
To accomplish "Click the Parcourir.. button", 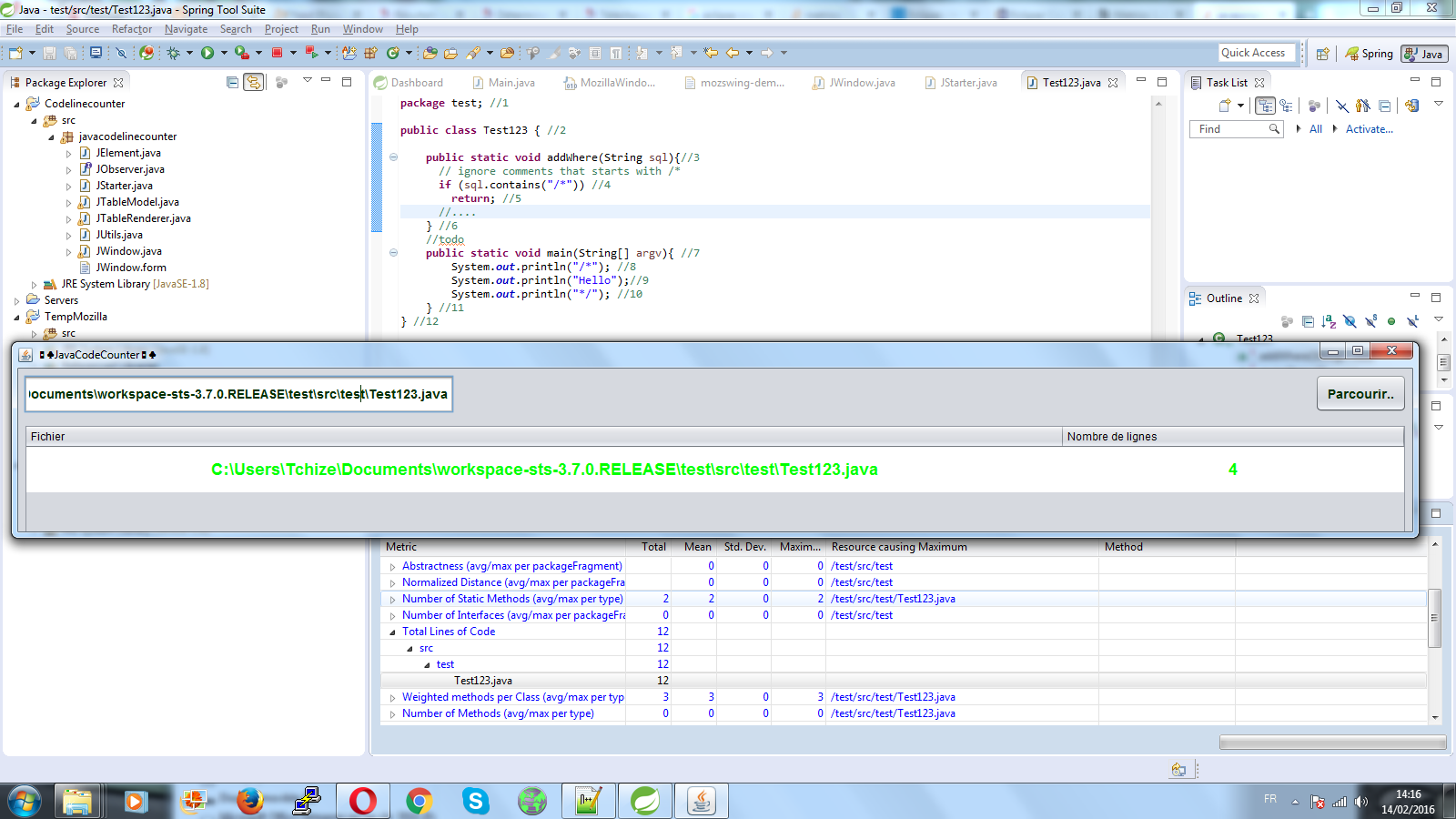I will click(1360, 394).
